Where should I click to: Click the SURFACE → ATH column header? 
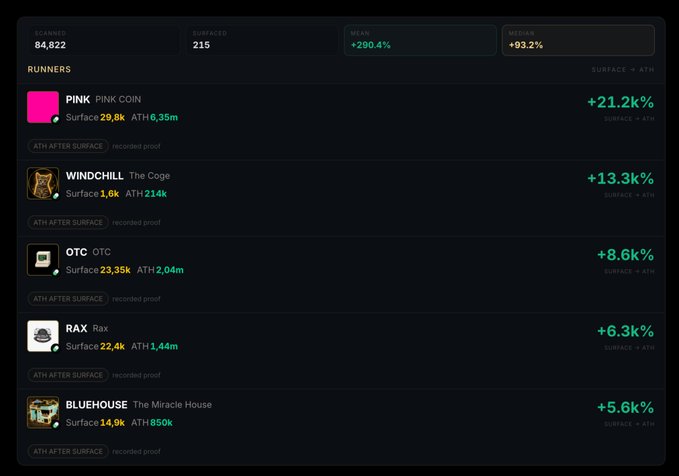(x=623, y=70)
